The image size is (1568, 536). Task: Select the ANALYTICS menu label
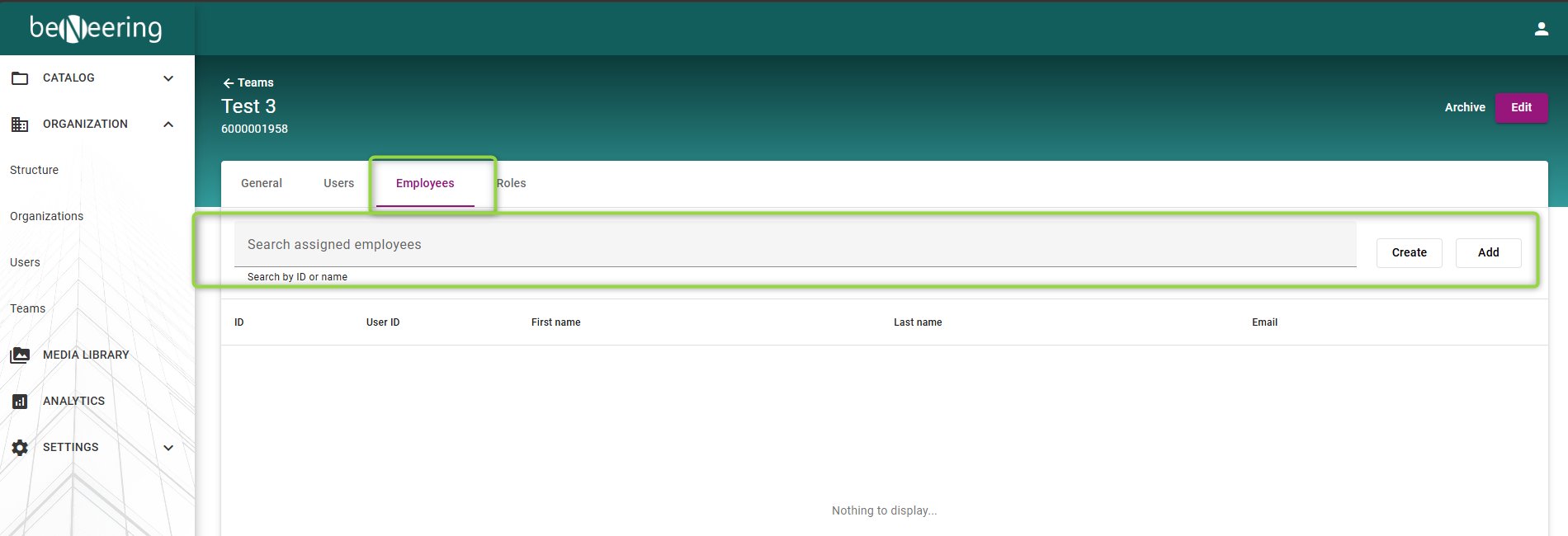pyautogui.click(x=74, y=401)
